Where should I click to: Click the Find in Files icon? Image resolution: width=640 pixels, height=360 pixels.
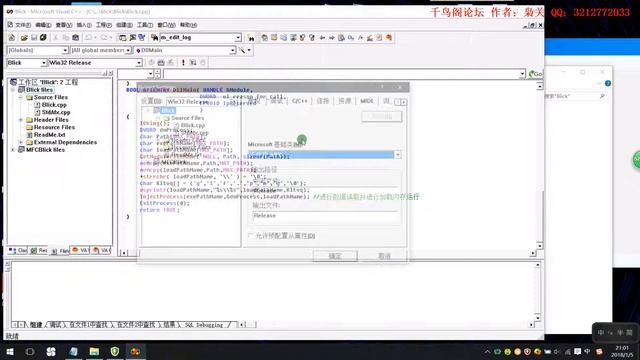pos(154,38)
